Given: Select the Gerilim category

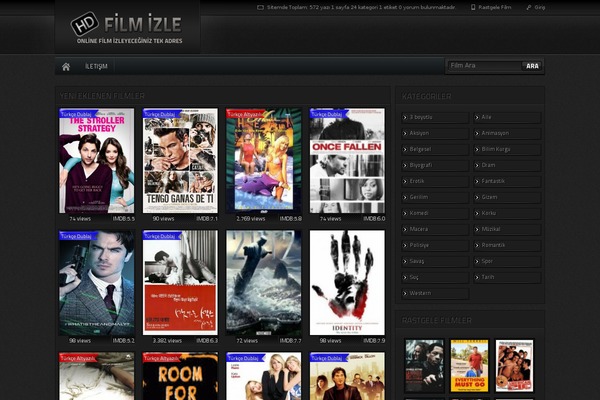Looking at the screenshot, I should 435,197.
